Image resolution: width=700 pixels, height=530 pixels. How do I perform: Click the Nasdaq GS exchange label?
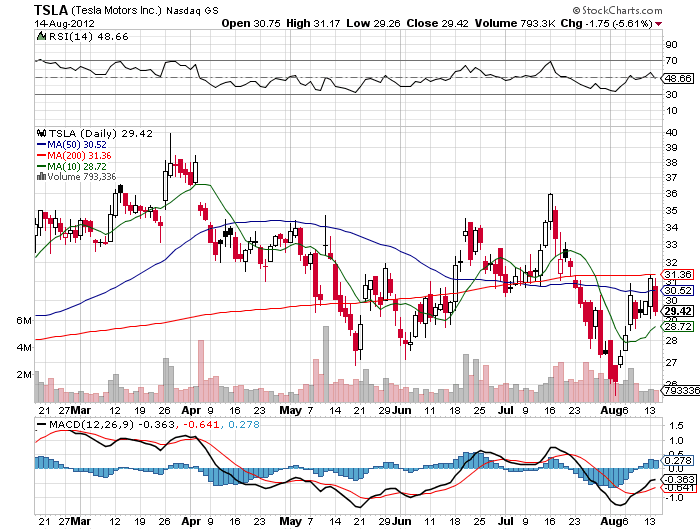coord(192,11)
